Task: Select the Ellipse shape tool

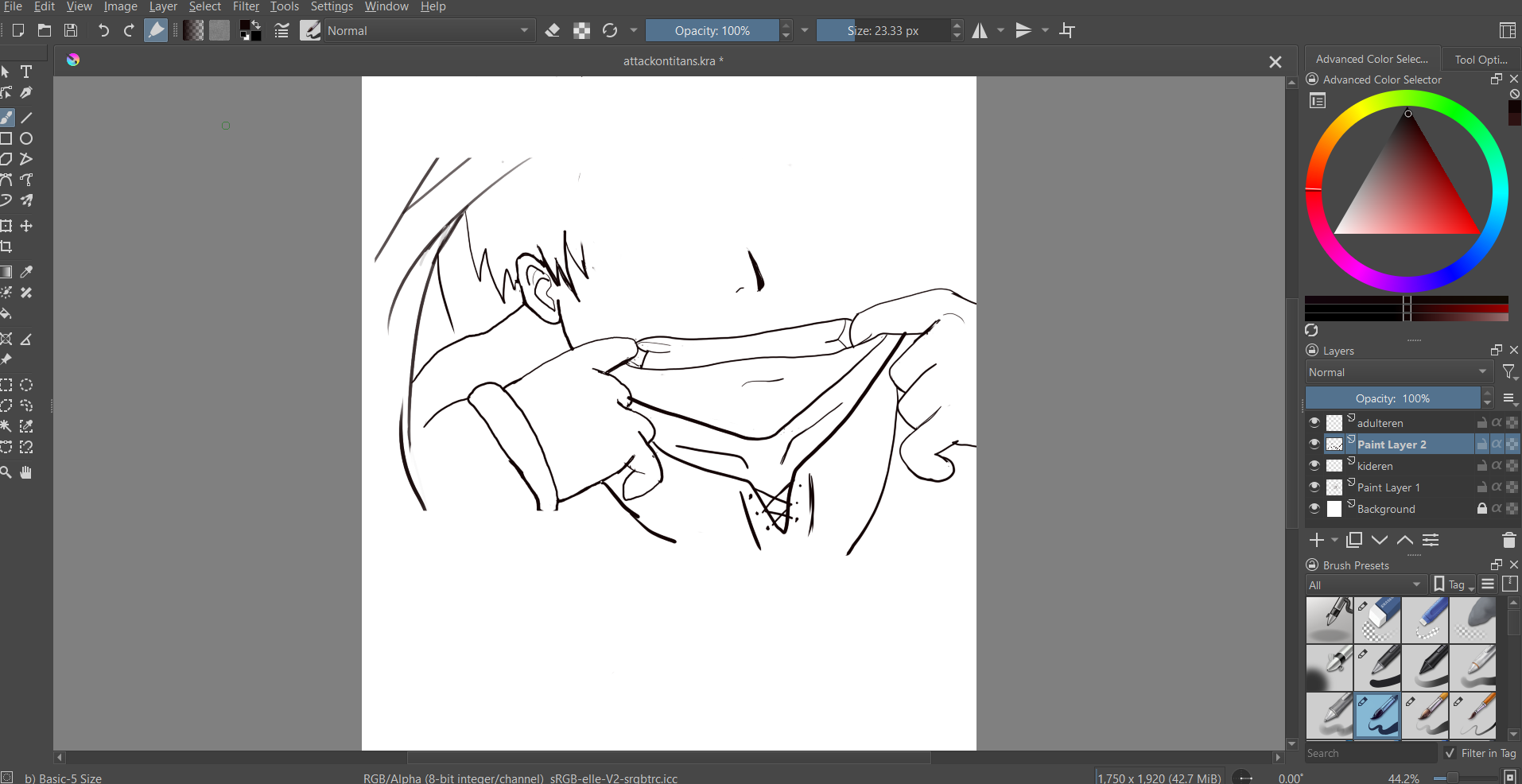Action: tap(26, 138)
